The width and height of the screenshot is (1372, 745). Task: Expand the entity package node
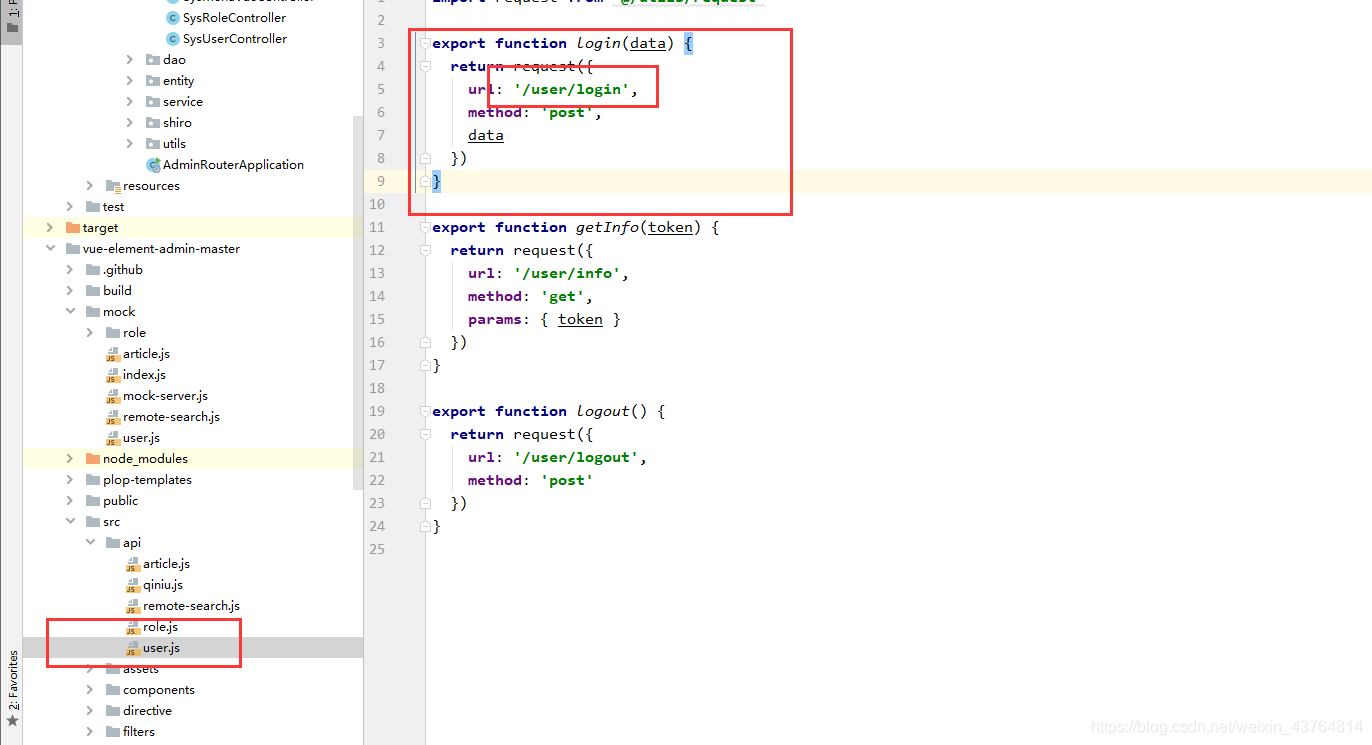pyautogui.click(x=130, y=81)
